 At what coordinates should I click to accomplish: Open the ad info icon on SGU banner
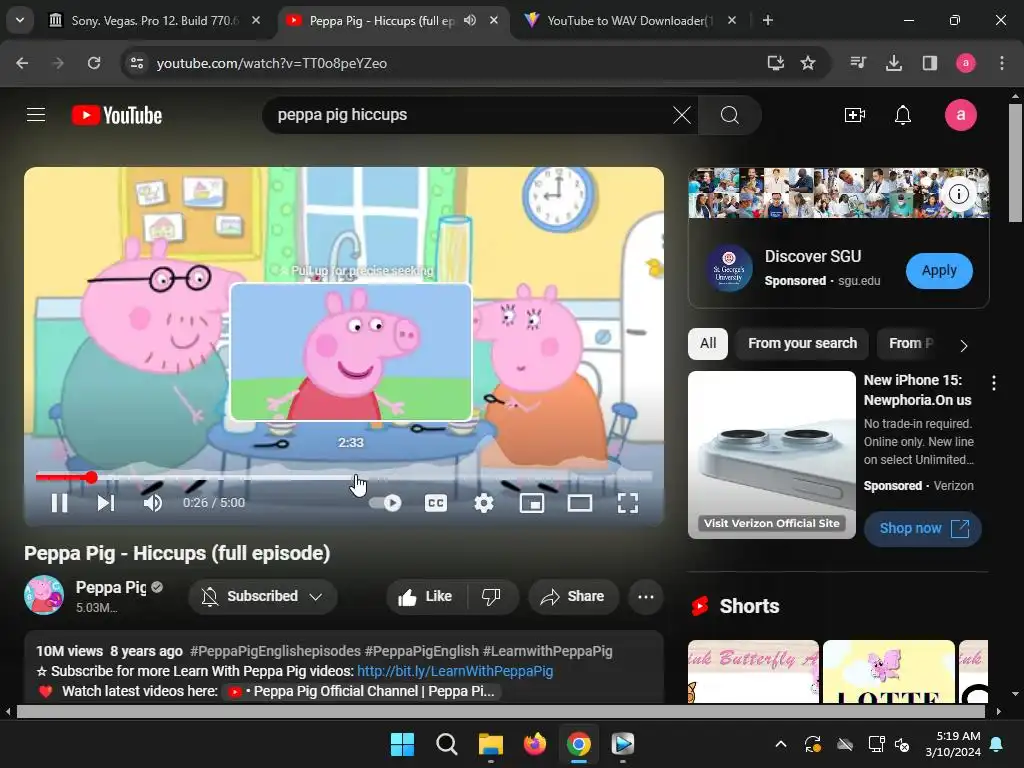tap(958, 194)
